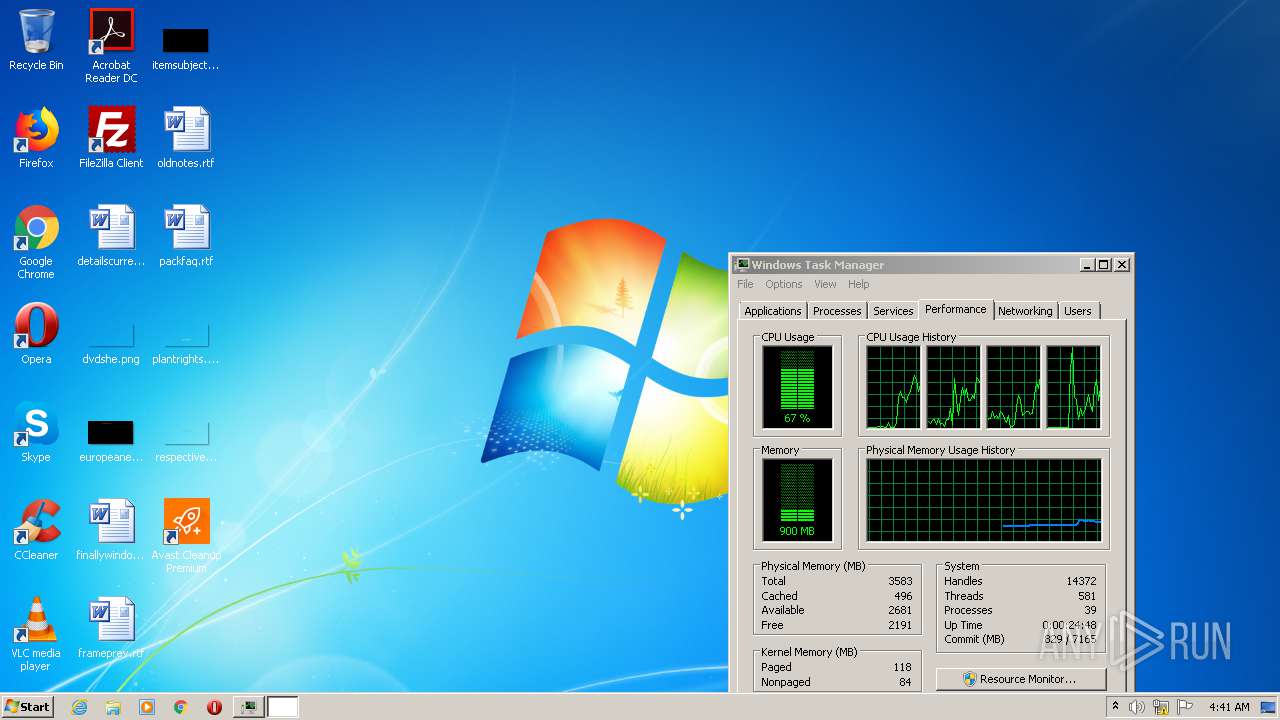Select the itemsubject file on the desktop
Screen dimensions: 1280x720
click(186, 47)
